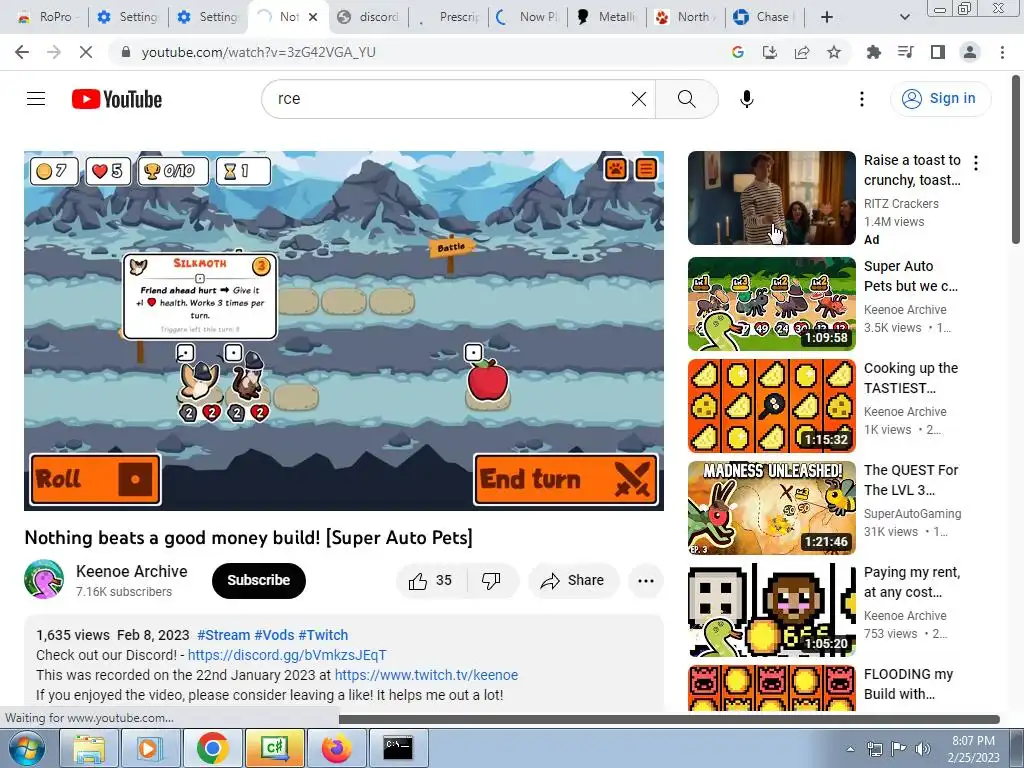Open command prompt taskbar icon
The height and width of the screenshot is (768, 1024).
[398, 748]
